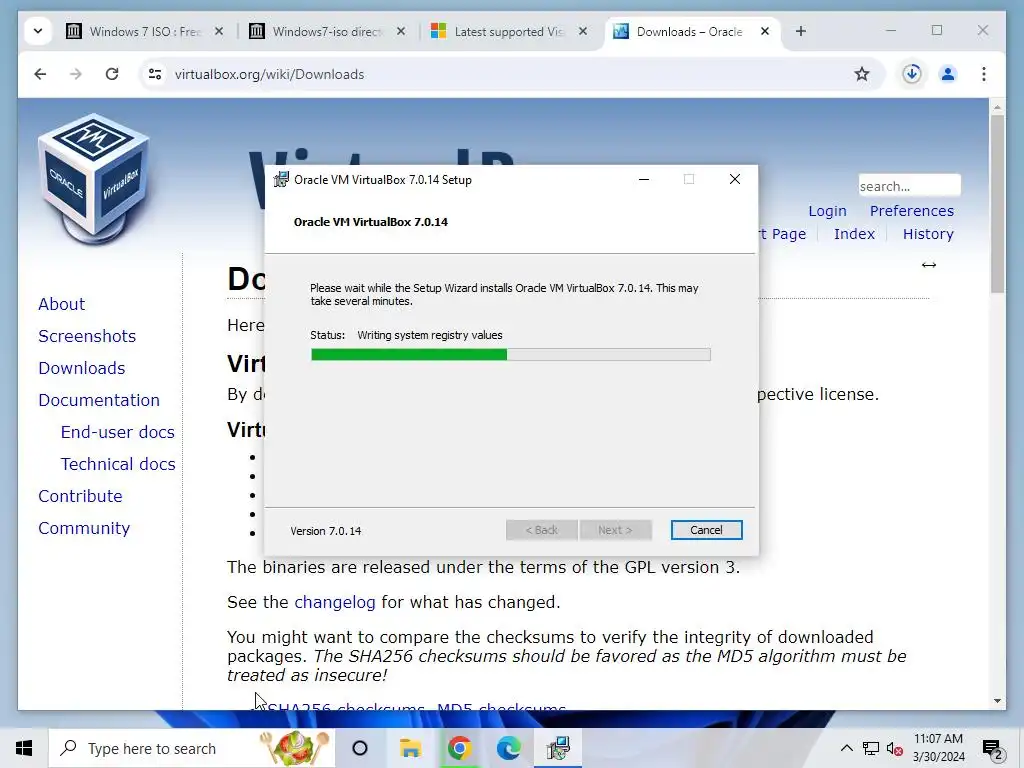The image size is (1024, 768).
Task: Click the page vertical scrollbar thumb
Action: tap(997, 204)
